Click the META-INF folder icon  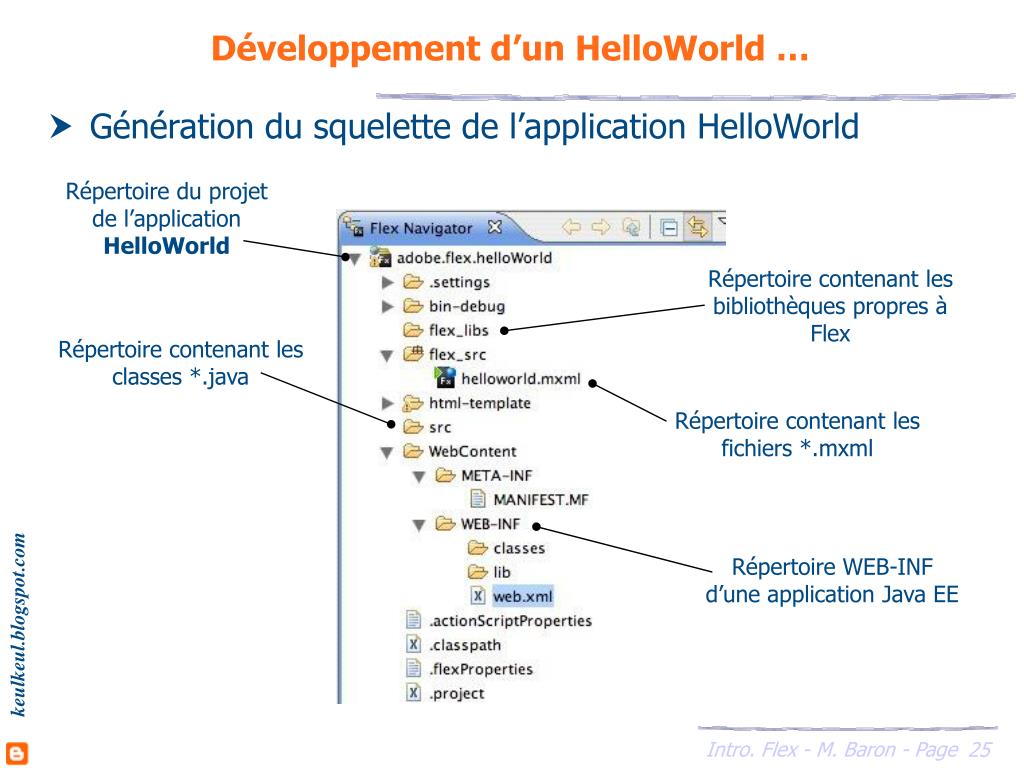click(445, 475)
